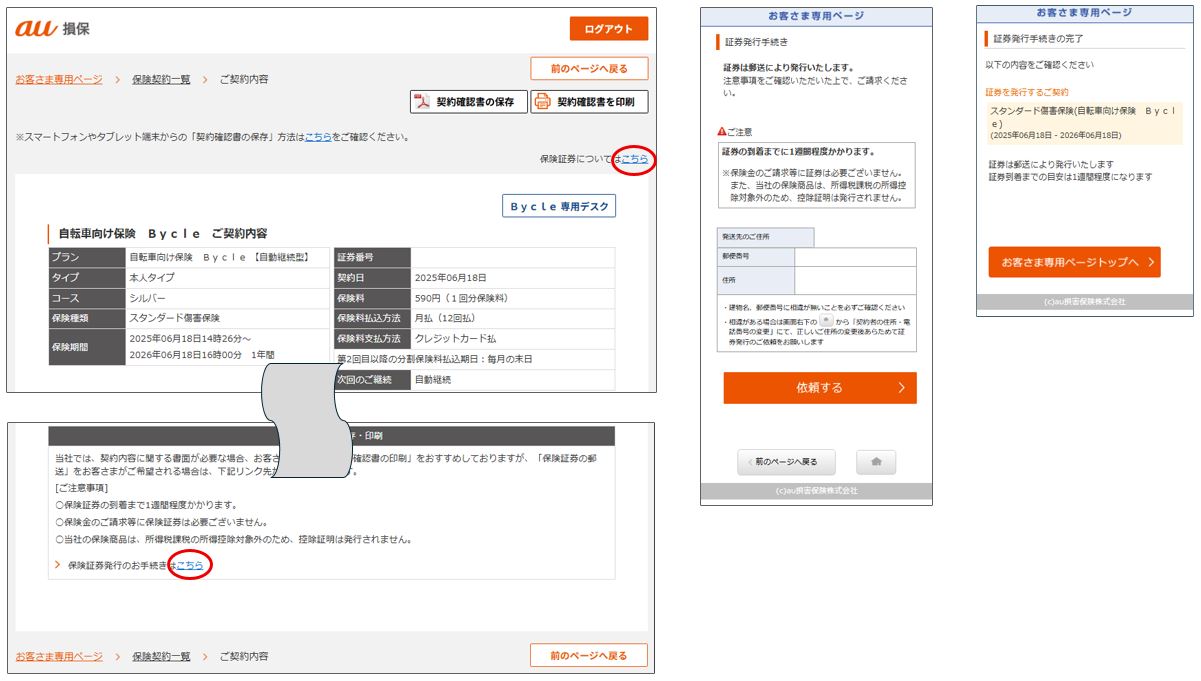Open Bycle専用デスク

point(559,206)
